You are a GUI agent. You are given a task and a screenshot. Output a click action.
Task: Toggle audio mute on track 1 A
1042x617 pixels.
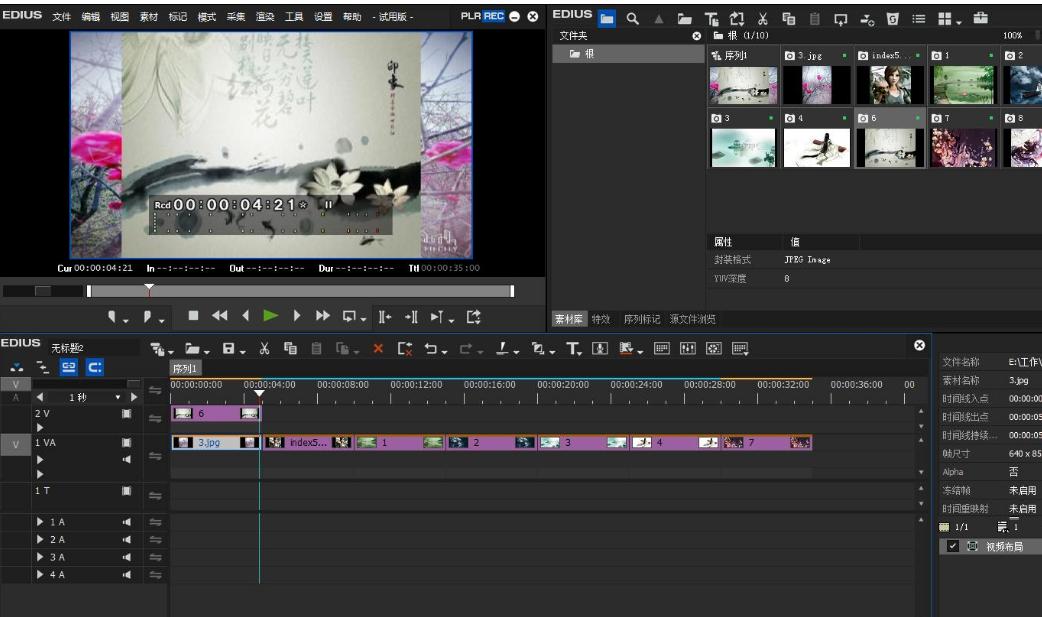click(126, 522)
